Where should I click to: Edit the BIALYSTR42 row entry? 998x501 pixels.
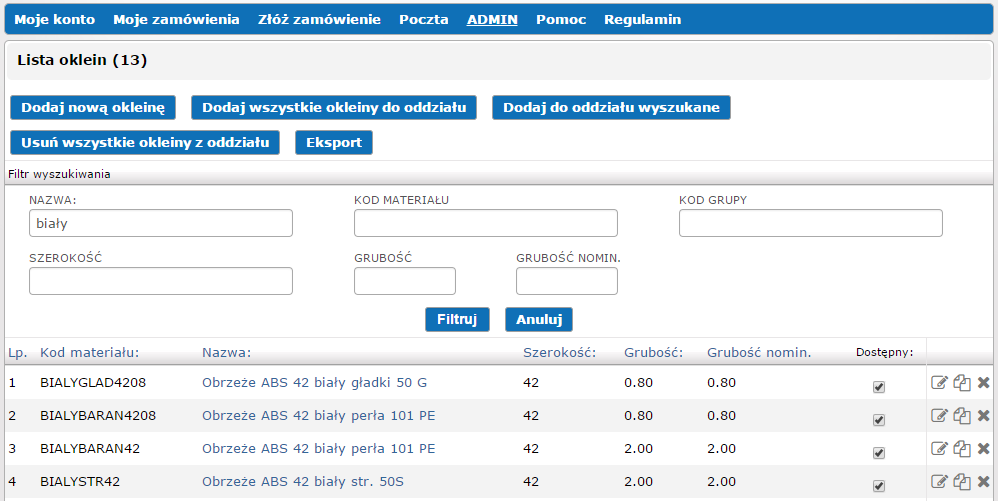(x=939, y=482)
